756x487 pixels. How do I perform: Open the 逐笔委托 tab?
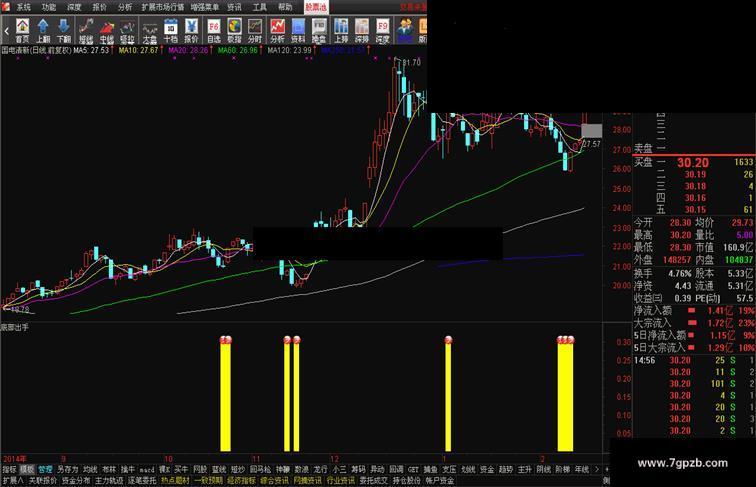[x=142, y=480]
